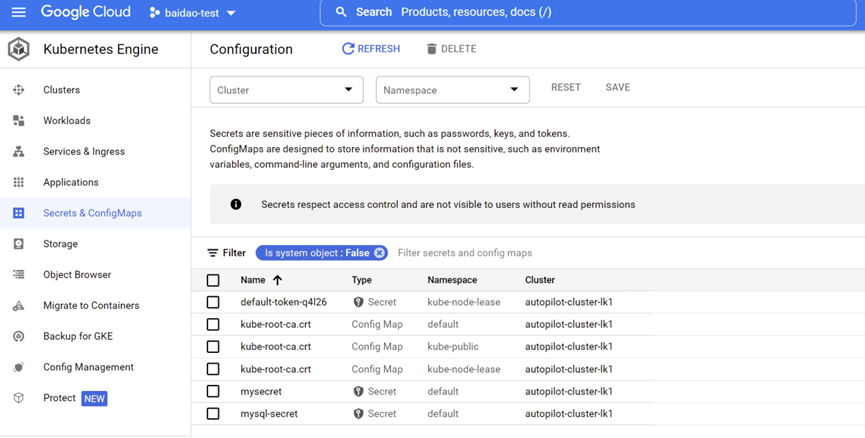Open the Protect page
Image resolution: width=865 pixels, height=438 pixels.
tap(59, 398)
